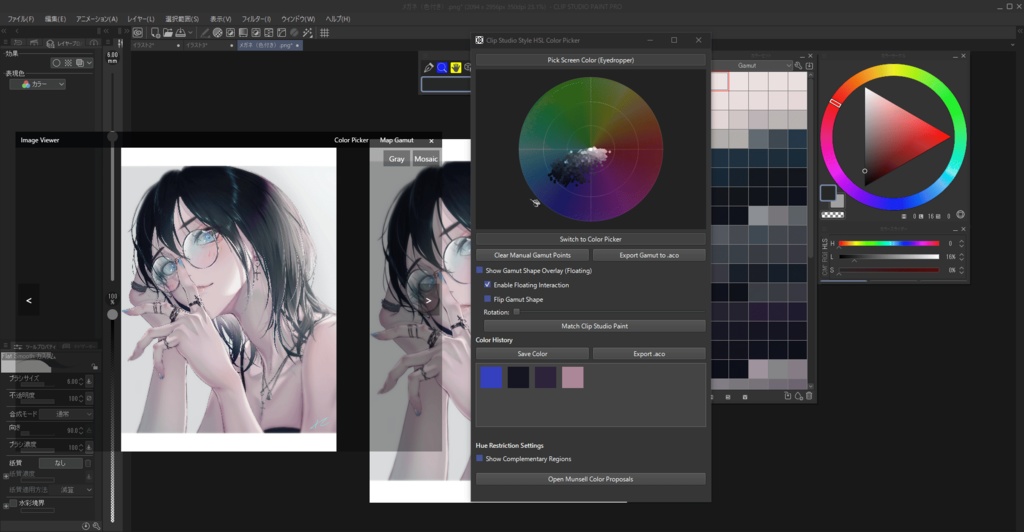This screenshot has width=1024, height=532.
Task: Open the Gamut color set dropdown
Action: pos(752,65)
